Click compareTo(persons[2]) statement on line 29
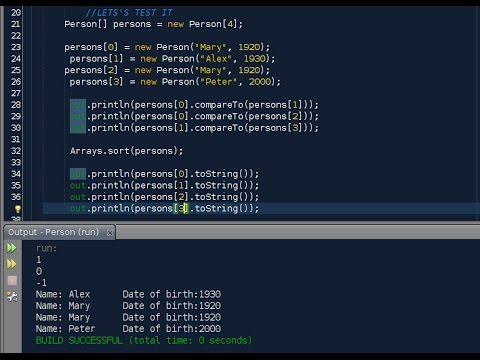Viewport: 480px width, 360px height. [x=194, y=116]
